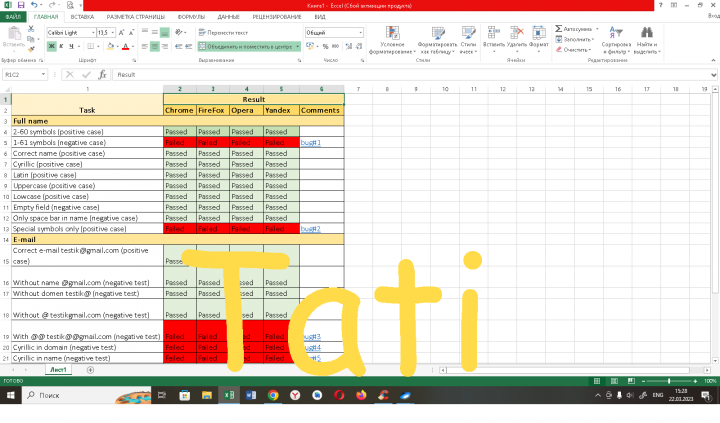Click Merge and Center (Объединить и поместить в центре)
720x423 pixels.
coord(246,46)
